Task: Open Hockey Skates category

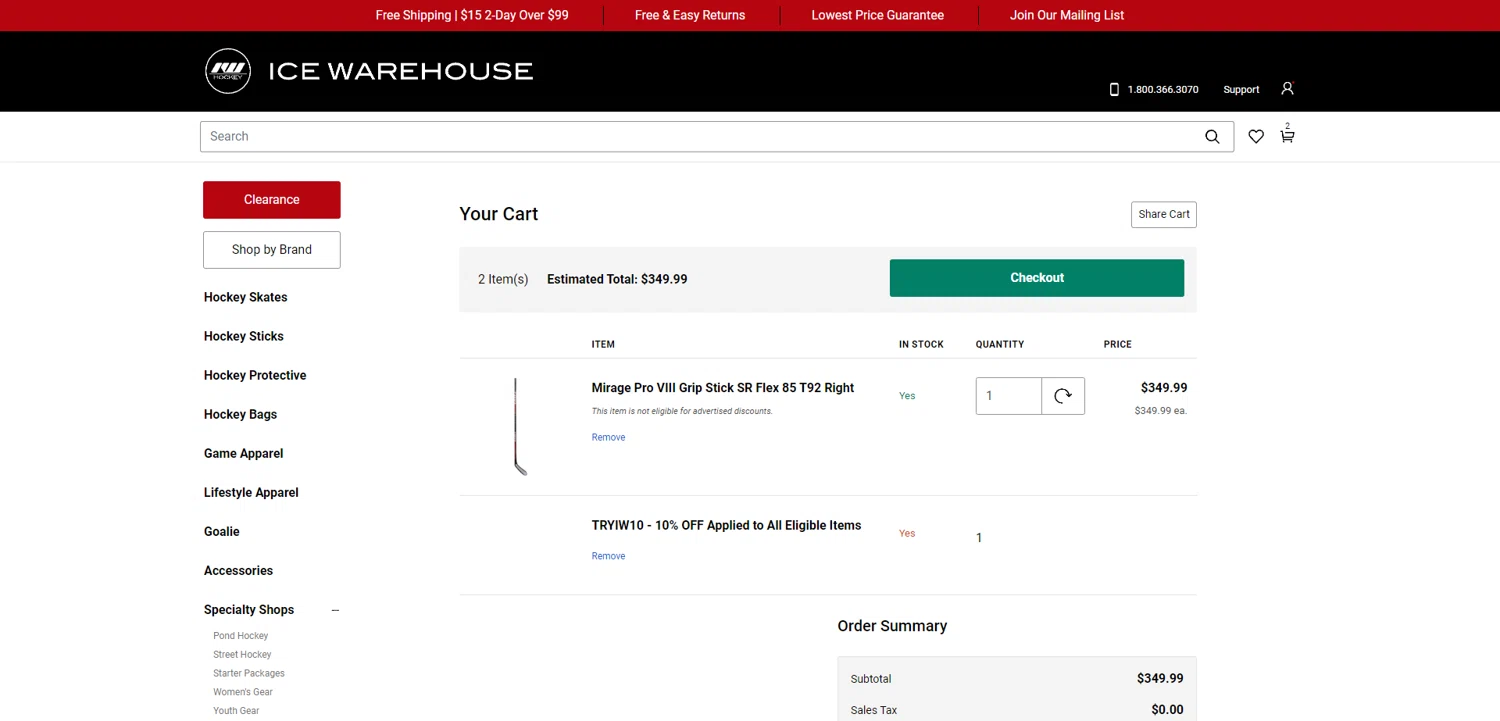Action: (x=246, y=297)
